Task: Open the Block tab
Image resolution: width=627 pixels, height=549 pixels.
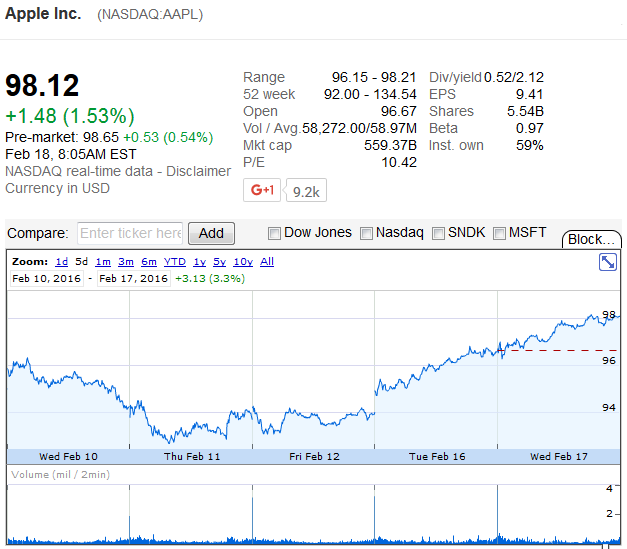Action: pyautogui.click(x=591, y=239)
